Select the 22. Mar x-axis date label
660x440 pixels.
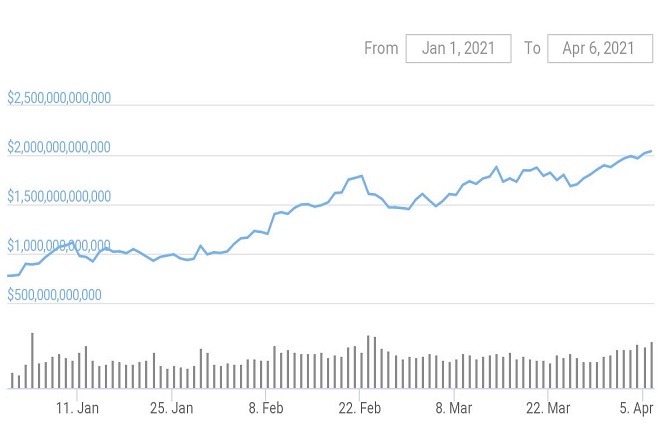(548, 408)
